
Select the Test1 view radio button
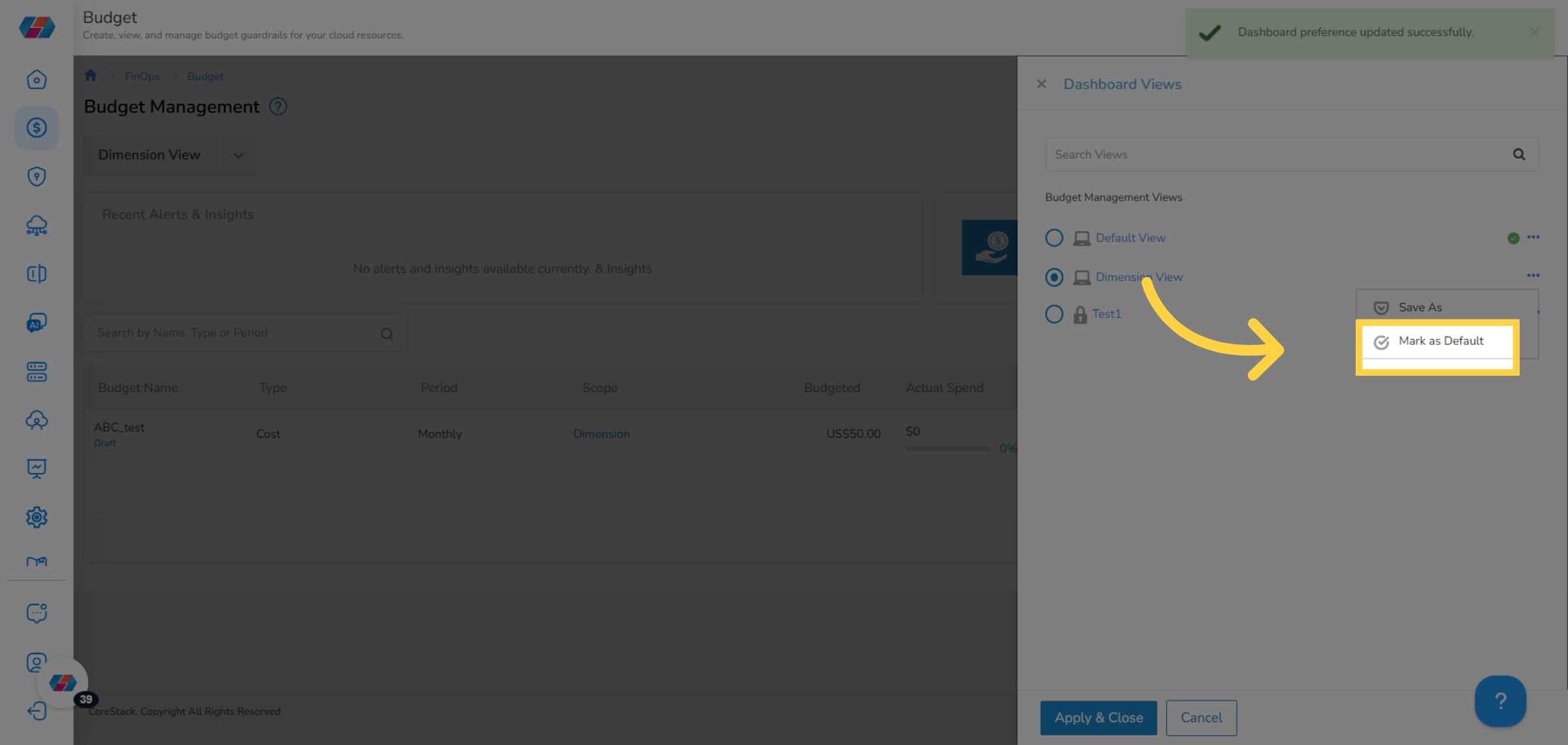coord(1054,314)
